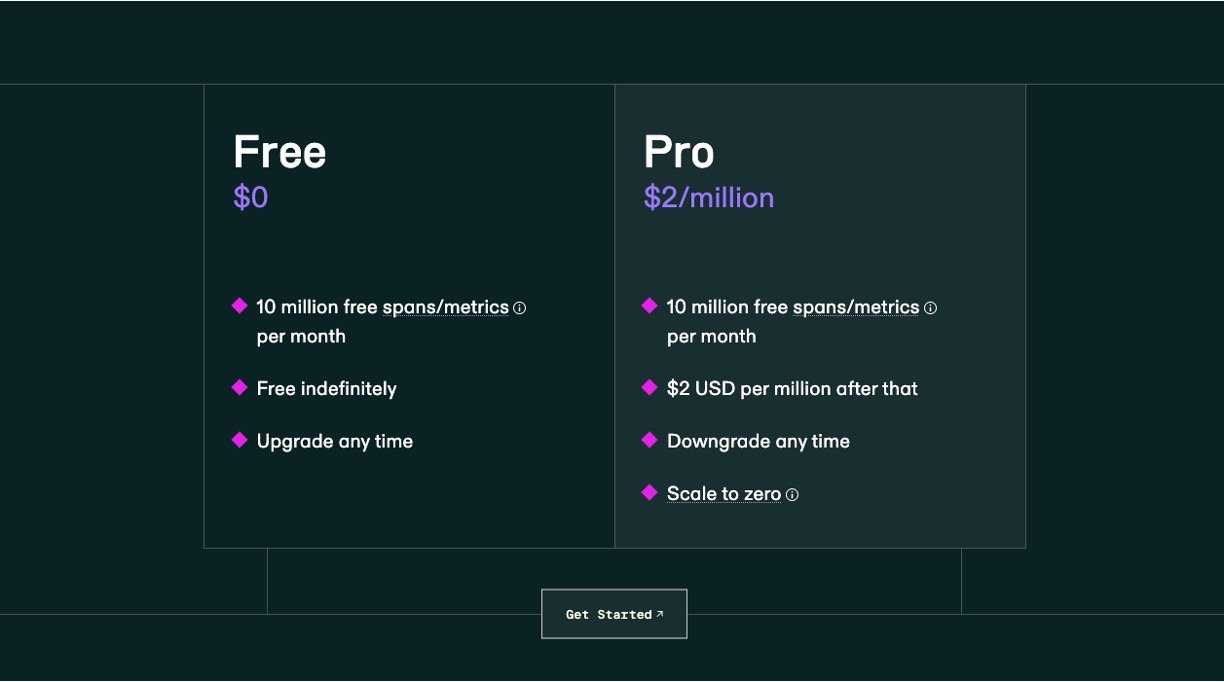The image size is (1224, 682).
Task: Select the Pro plan heading
Action: pyautogui.click(x=679, y=152)
